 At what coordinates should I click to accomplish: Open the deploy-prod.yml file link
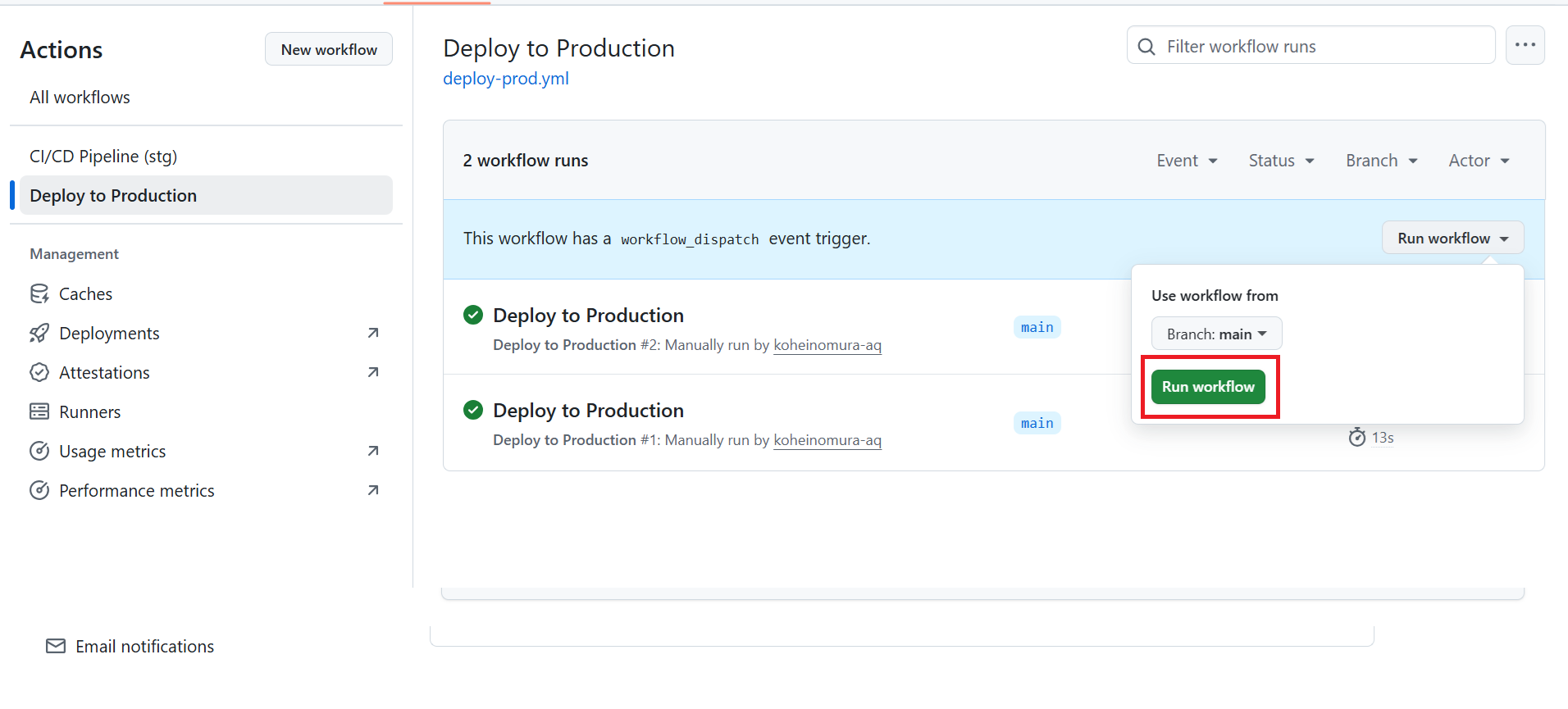pyautogui.click(x=505, y=79)
